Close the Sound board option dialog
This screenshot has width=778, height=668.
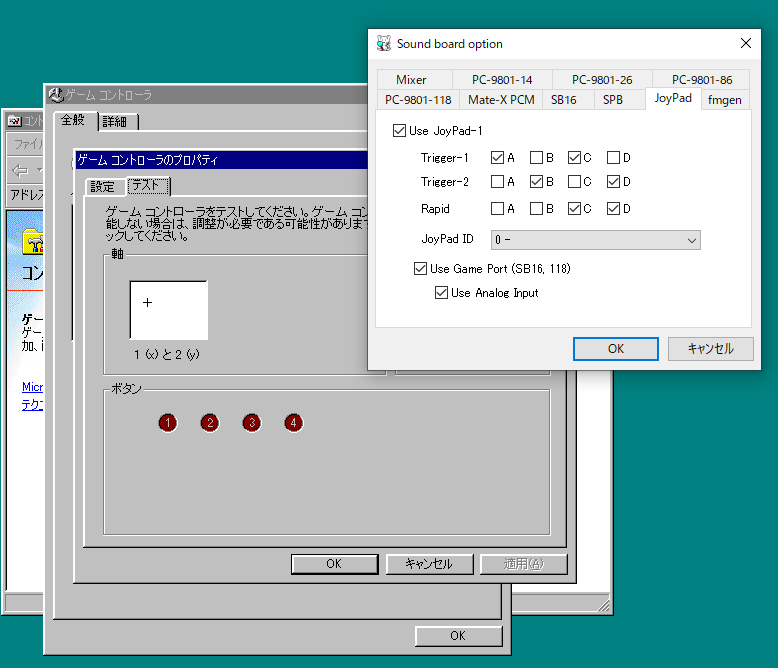pos(745,44)
